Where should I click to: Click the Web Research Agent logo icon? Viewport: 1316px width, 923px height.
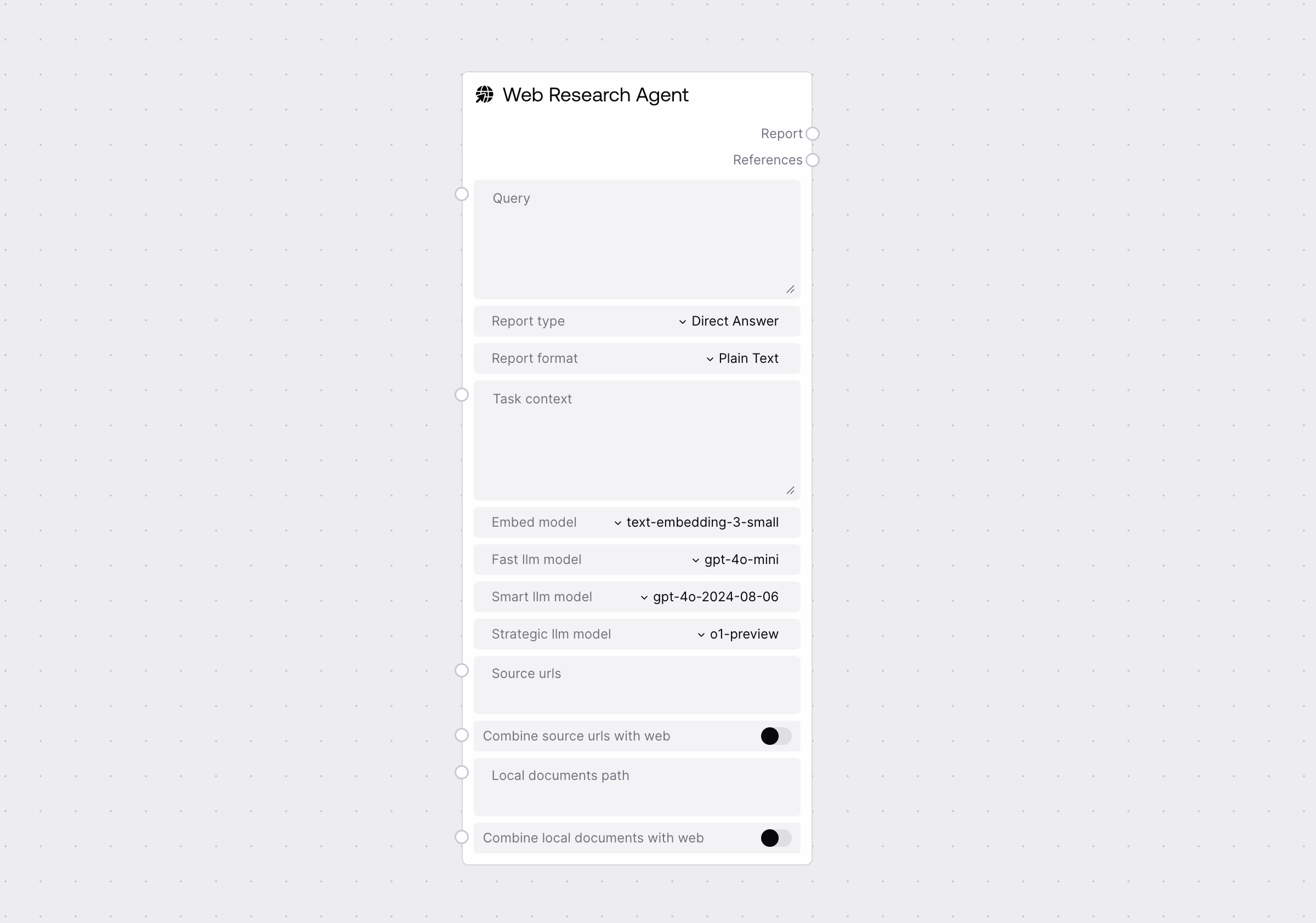[x=484, y=94]
